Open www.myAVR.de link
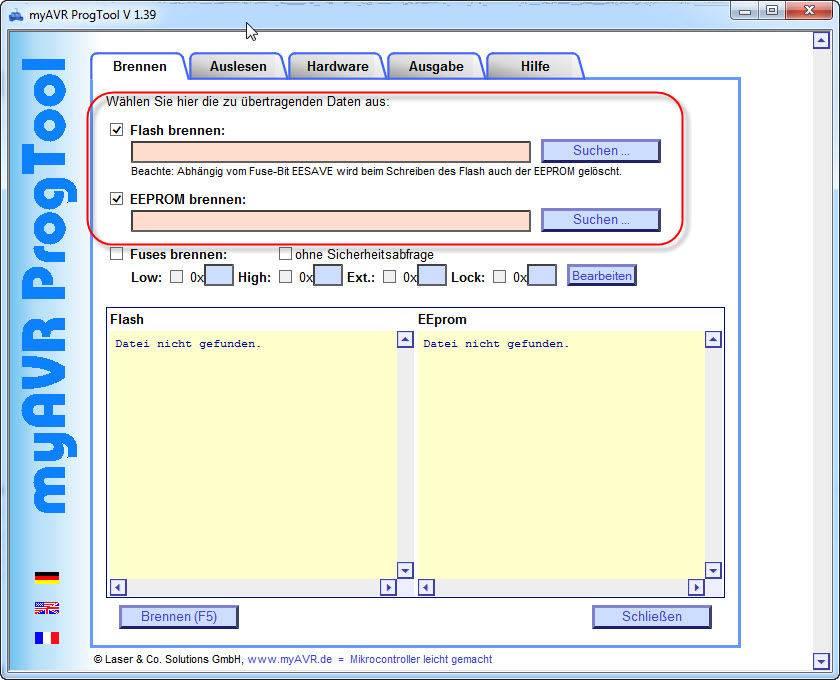This screenshot has width=840, height=680. [290, 659]
